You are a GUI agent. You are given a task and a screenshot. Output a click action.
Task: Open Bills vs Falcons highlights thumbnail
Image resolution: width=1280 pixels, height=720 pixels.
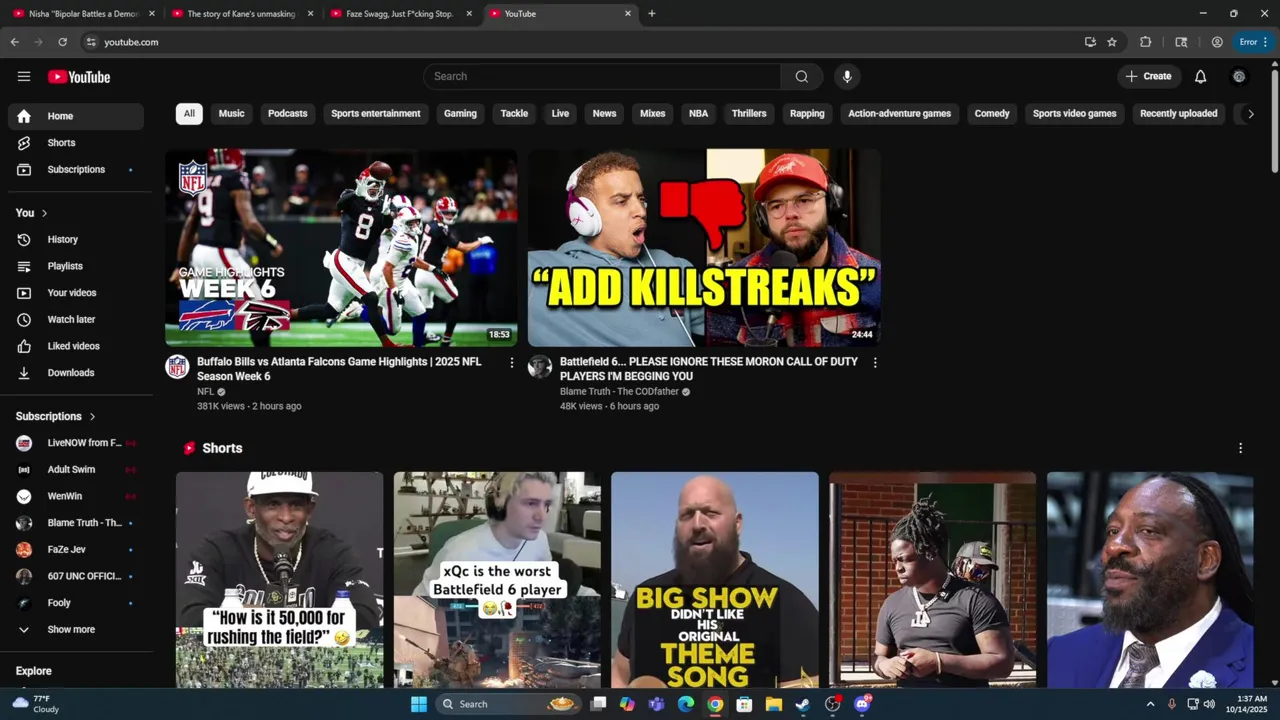point(341,248)
